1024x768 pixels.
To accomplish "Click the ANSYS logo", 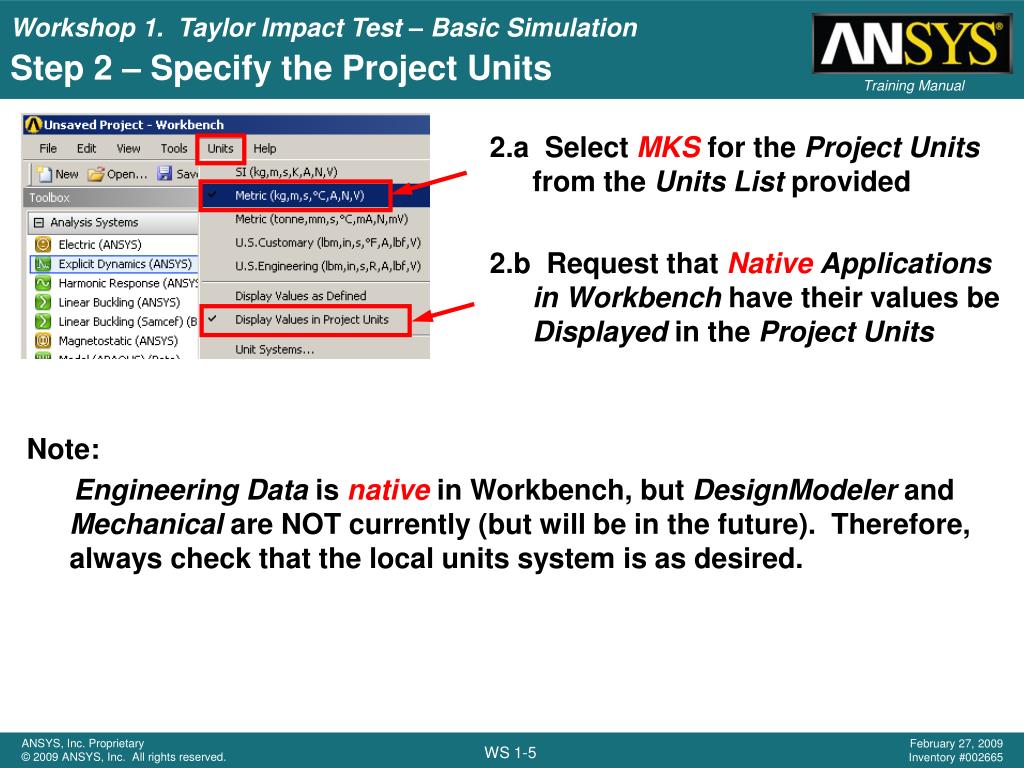I will point(912,43).
